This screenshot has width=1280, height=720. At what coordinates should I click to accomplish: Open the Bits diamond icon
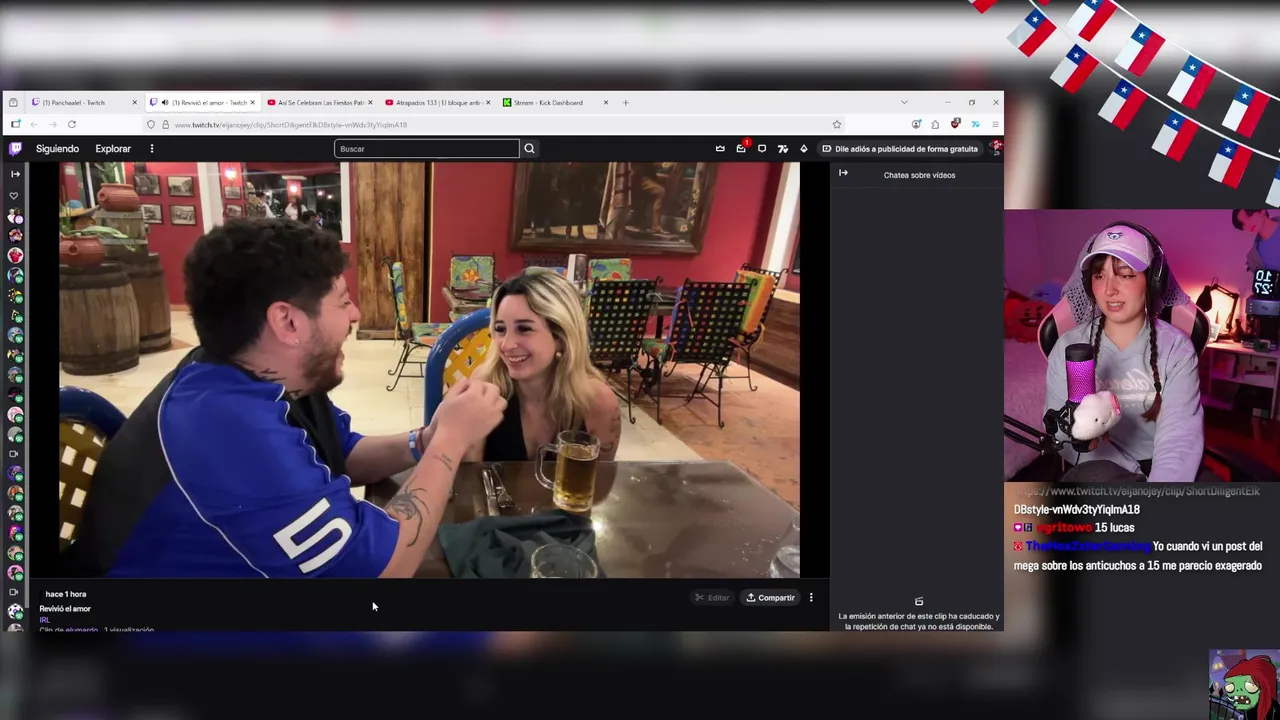pyautogui.click(x=804, y=149)
